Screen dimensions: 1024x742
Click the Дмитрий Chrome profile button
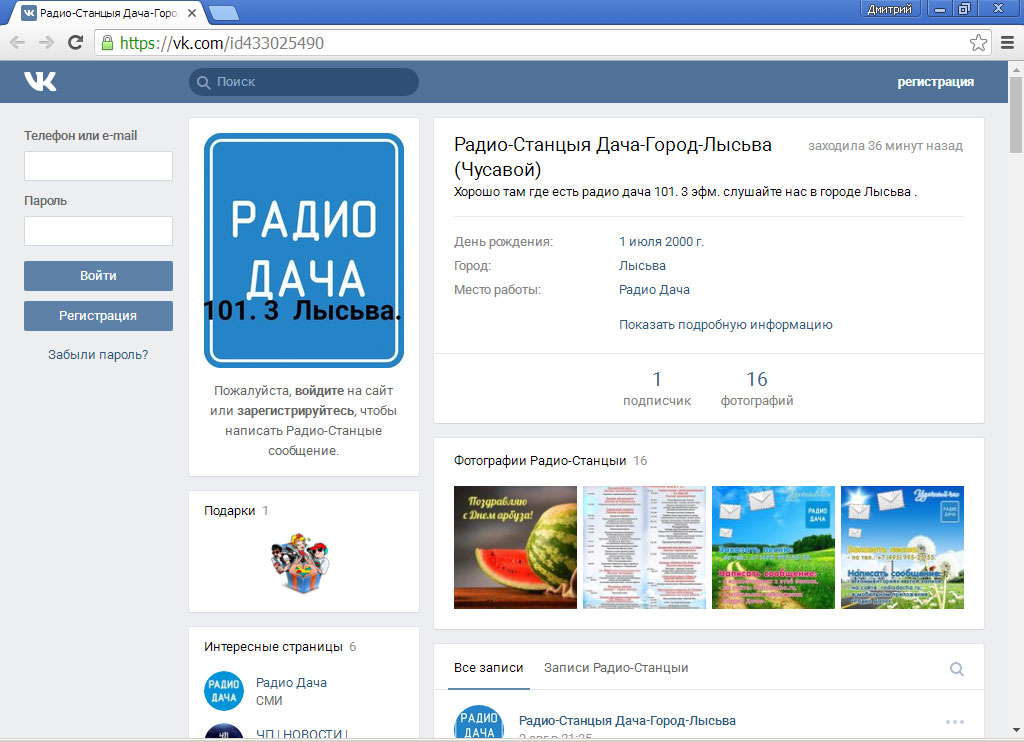[x=889, y=9]
